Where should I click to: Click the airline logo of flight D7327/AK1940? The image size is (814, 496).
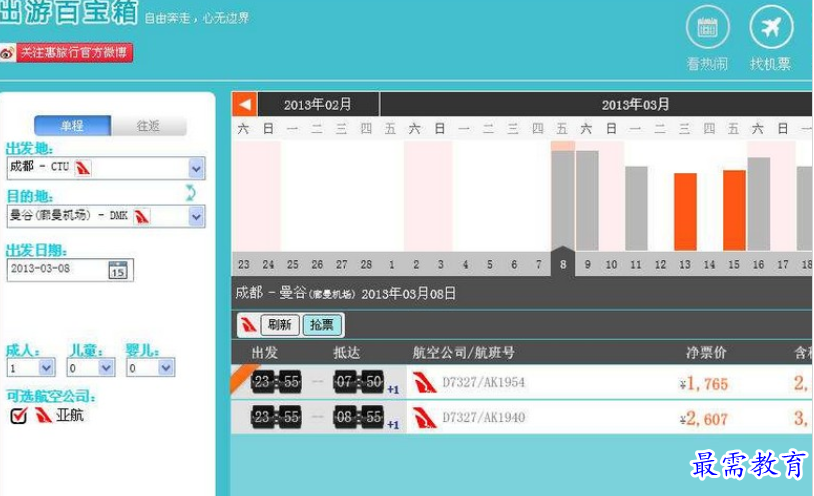[424, 418]
